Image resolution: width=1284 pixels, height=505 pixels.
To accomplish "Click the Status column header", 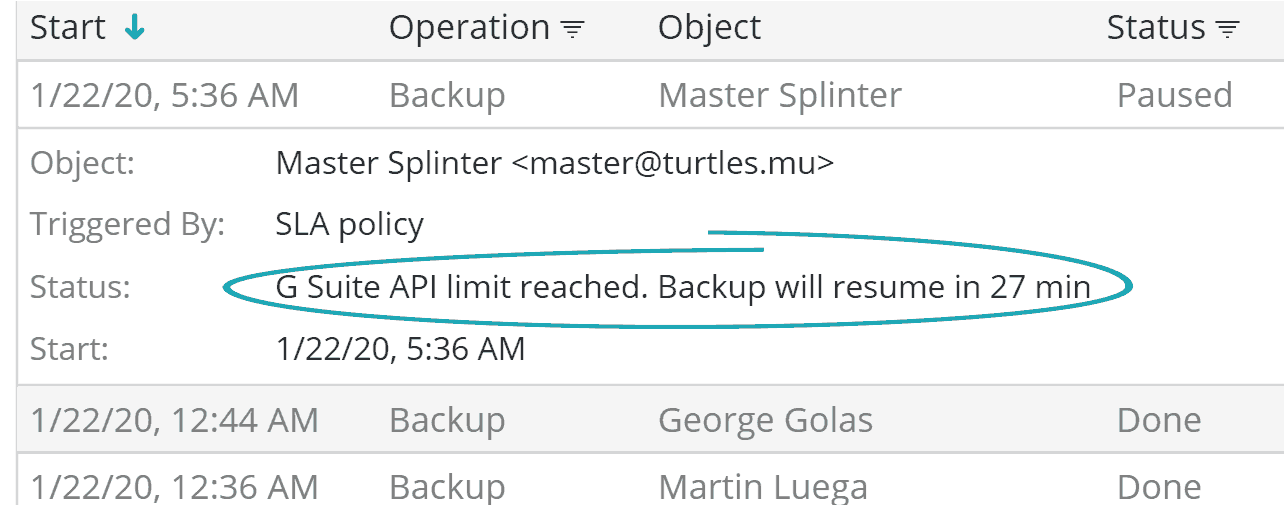I will point(1156,28).
